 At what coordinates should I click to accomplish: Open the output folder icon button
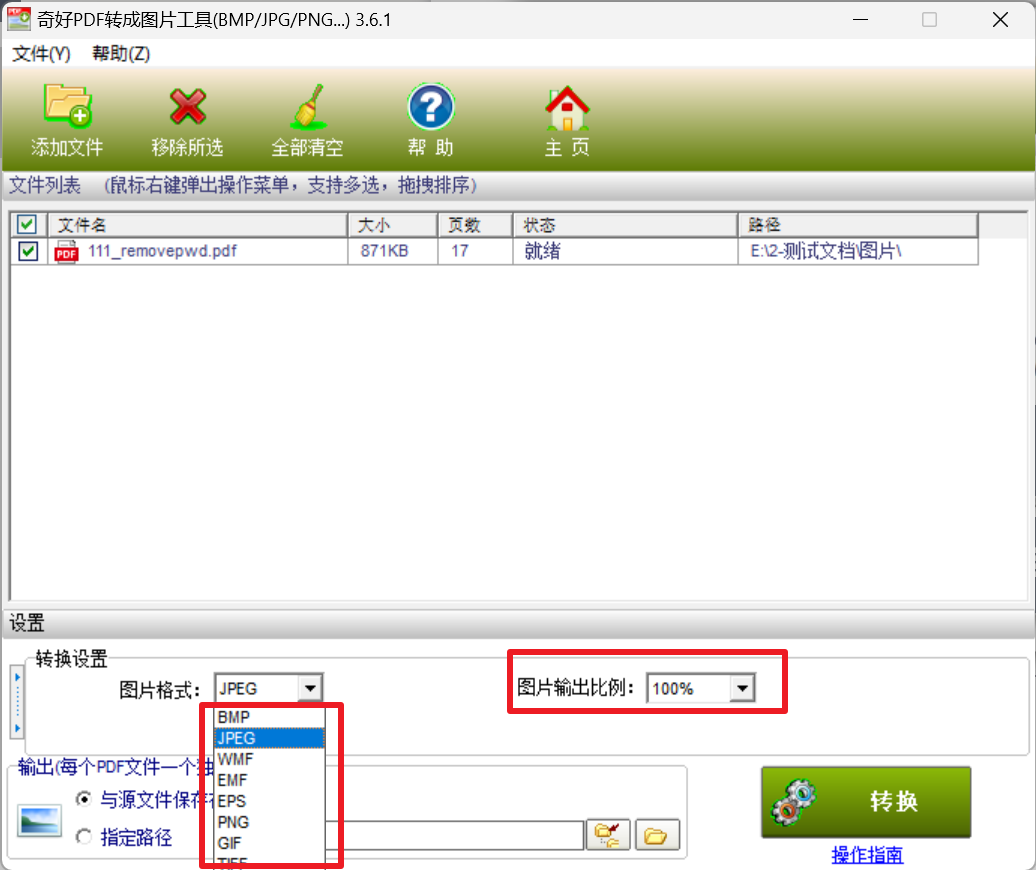(x=657, y=835)
